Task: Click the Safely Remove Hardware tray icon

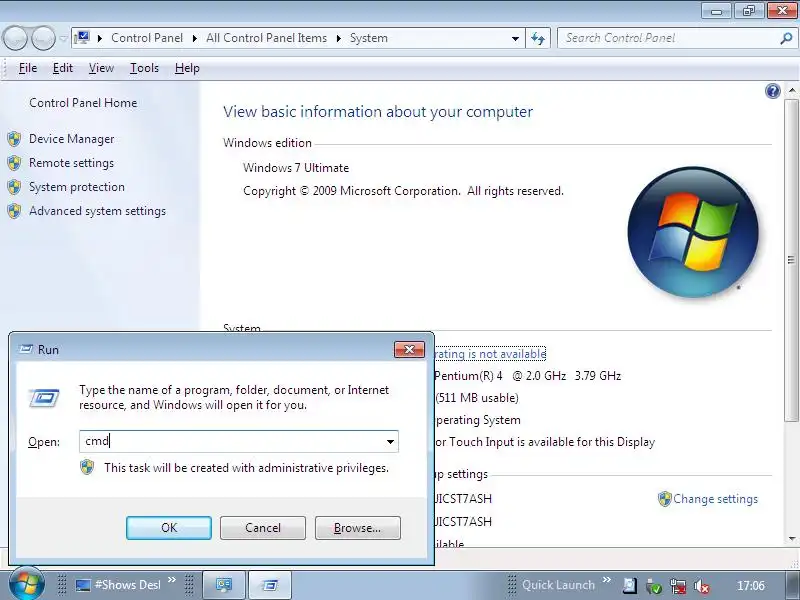Action: pos(654,586)
